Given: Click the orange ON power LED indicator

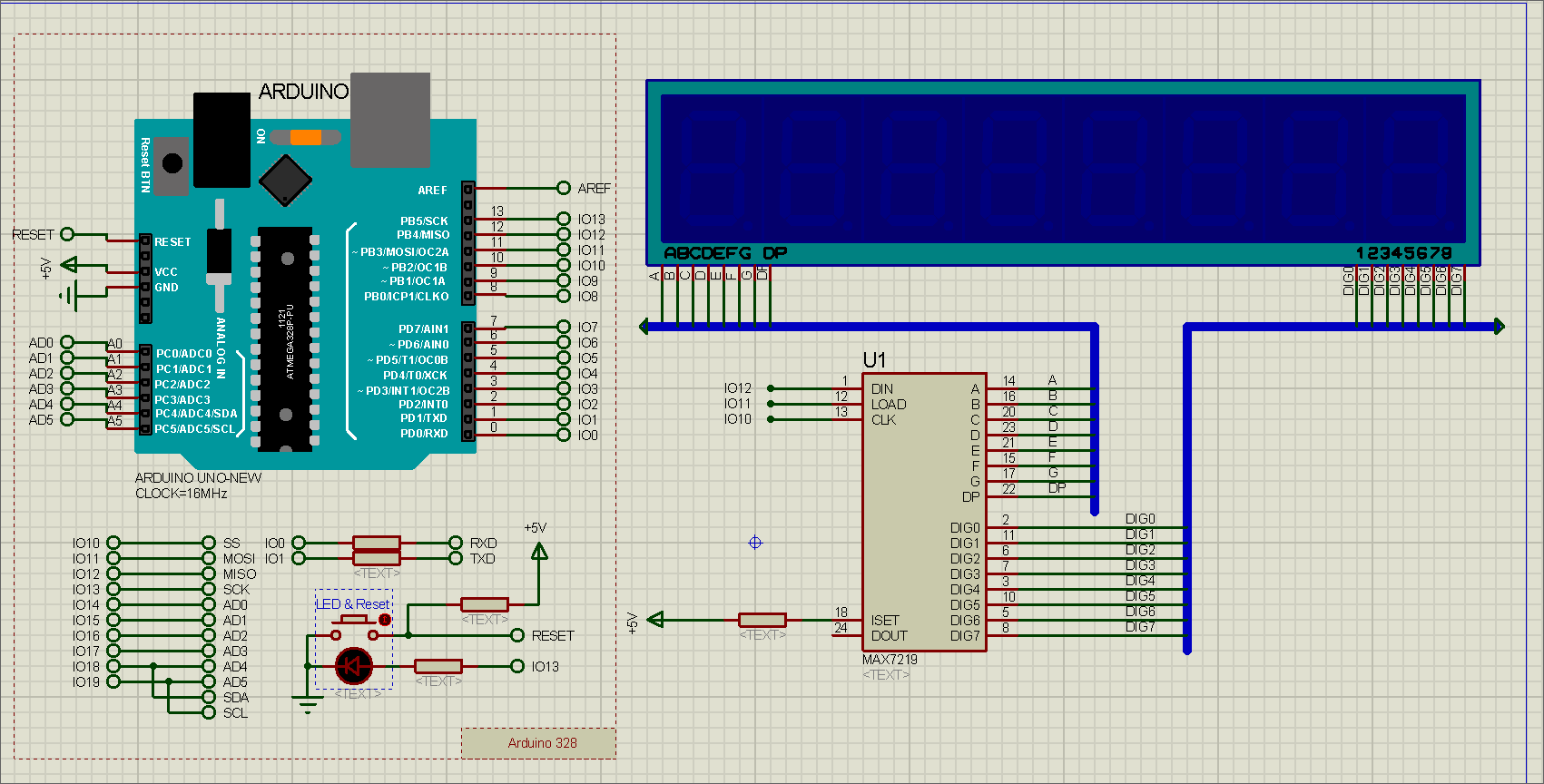Looking at the screenshot, I should 306,137.
